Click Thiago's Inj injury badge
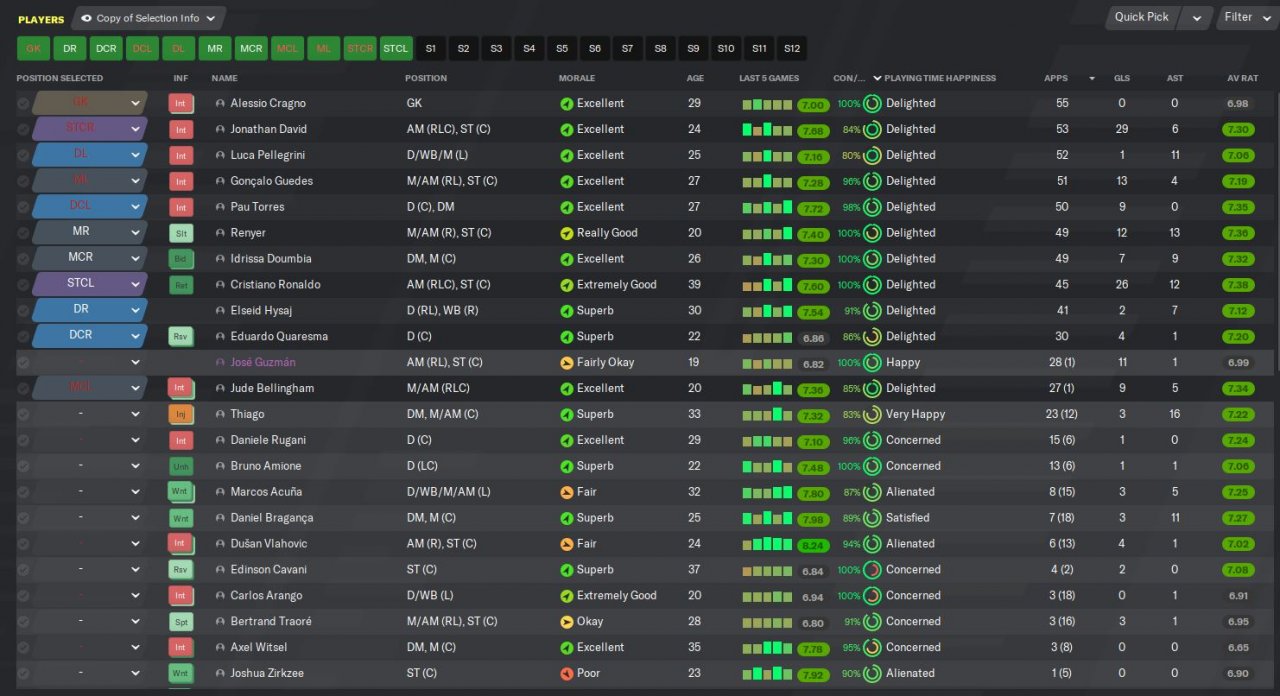The width and height of the screenshot is (1280, 696). [181, 414]
